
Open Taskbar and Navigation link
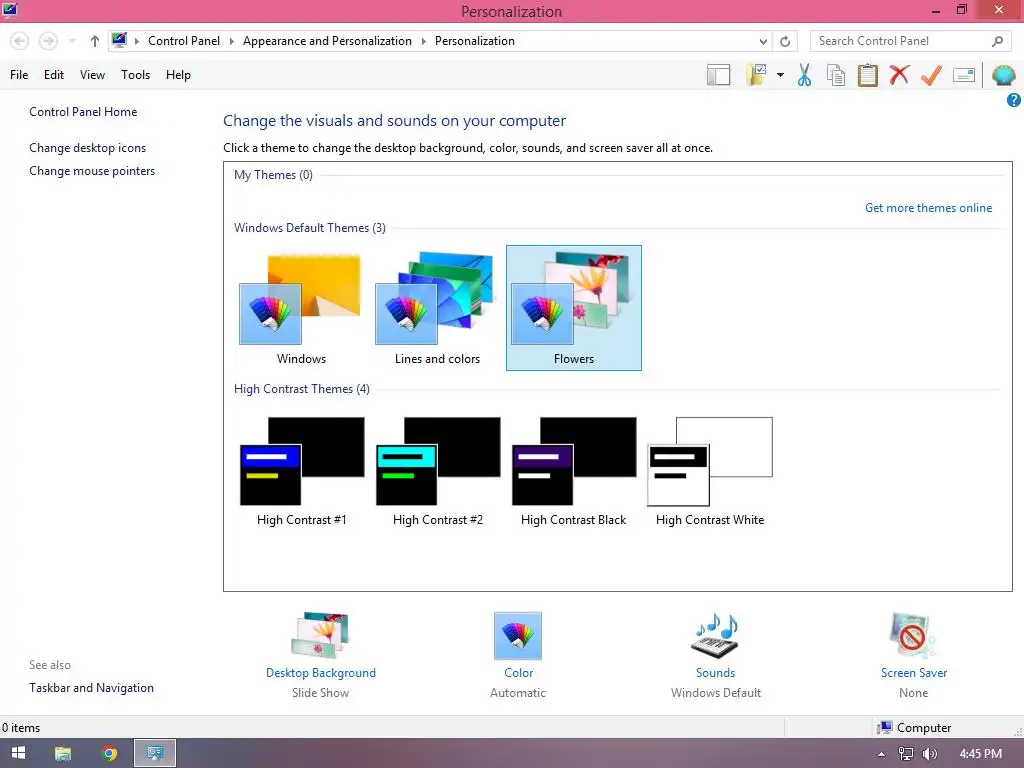[x=91, y=688]
